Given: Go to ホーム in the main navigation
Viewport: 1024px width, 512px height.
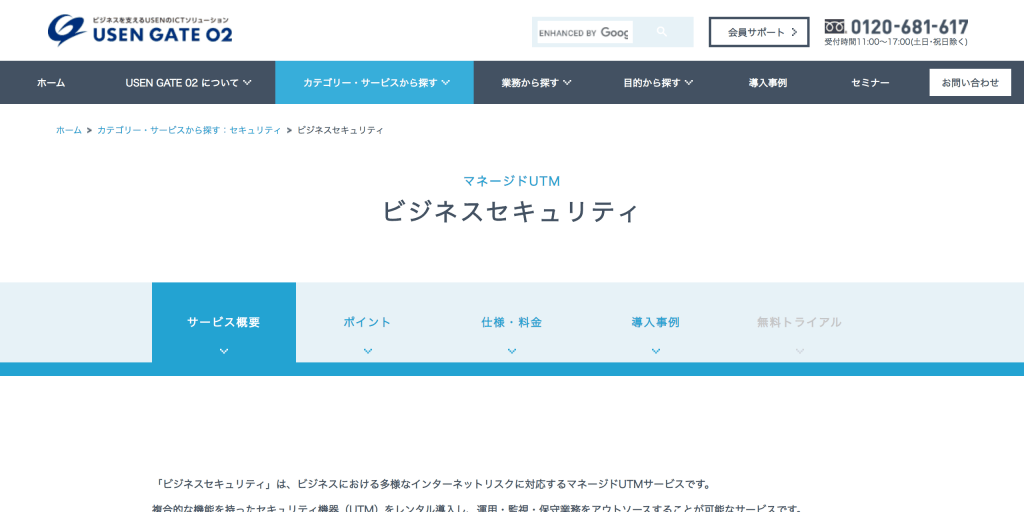Looking at the screenshot, I should [x=51, y=83].
